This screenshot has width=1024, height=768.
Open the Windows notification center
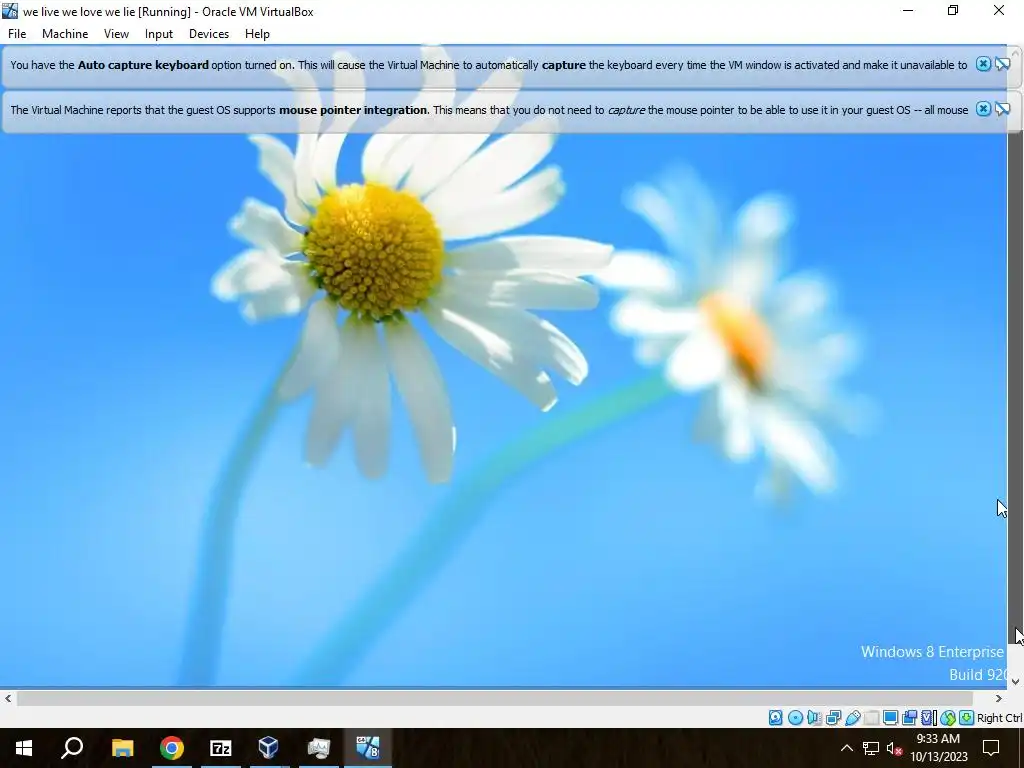(991, 748)
